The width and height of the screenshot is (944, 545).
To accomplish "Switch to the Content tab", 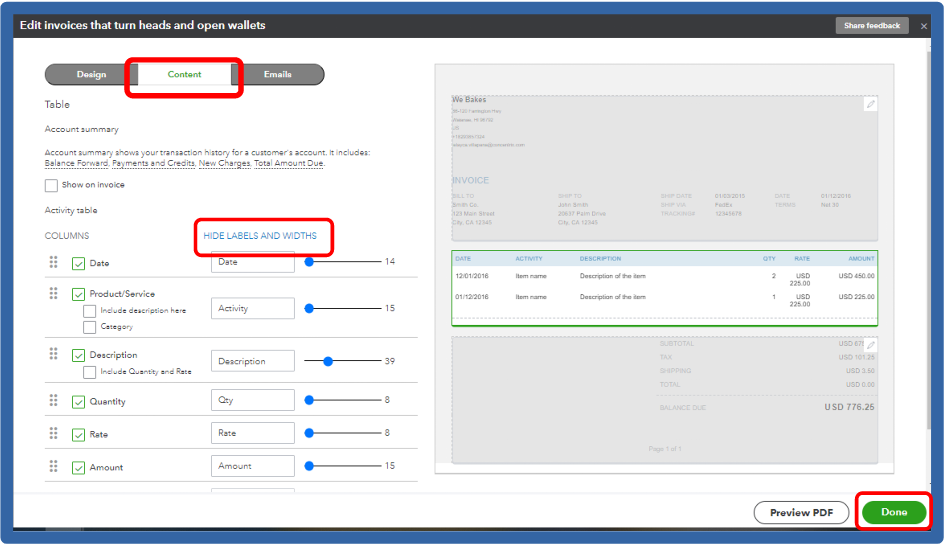I will [x=184, y=74].
